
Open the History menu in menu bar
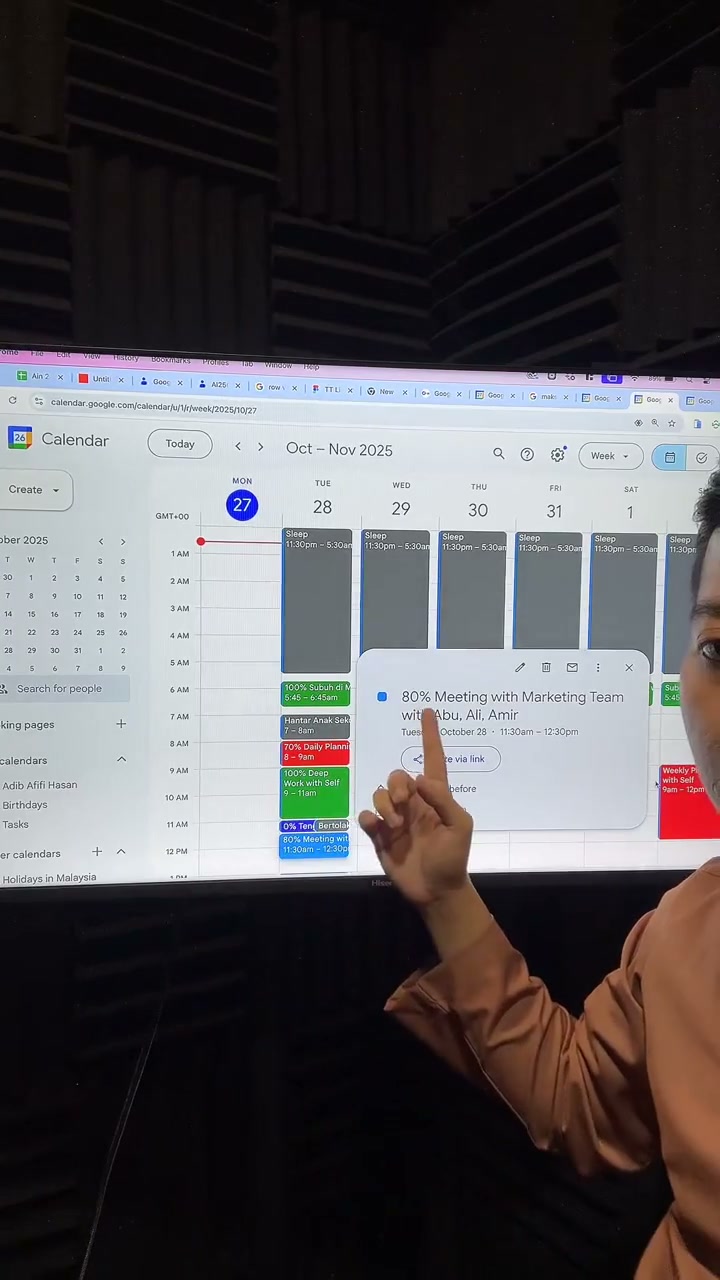[126, 357]
